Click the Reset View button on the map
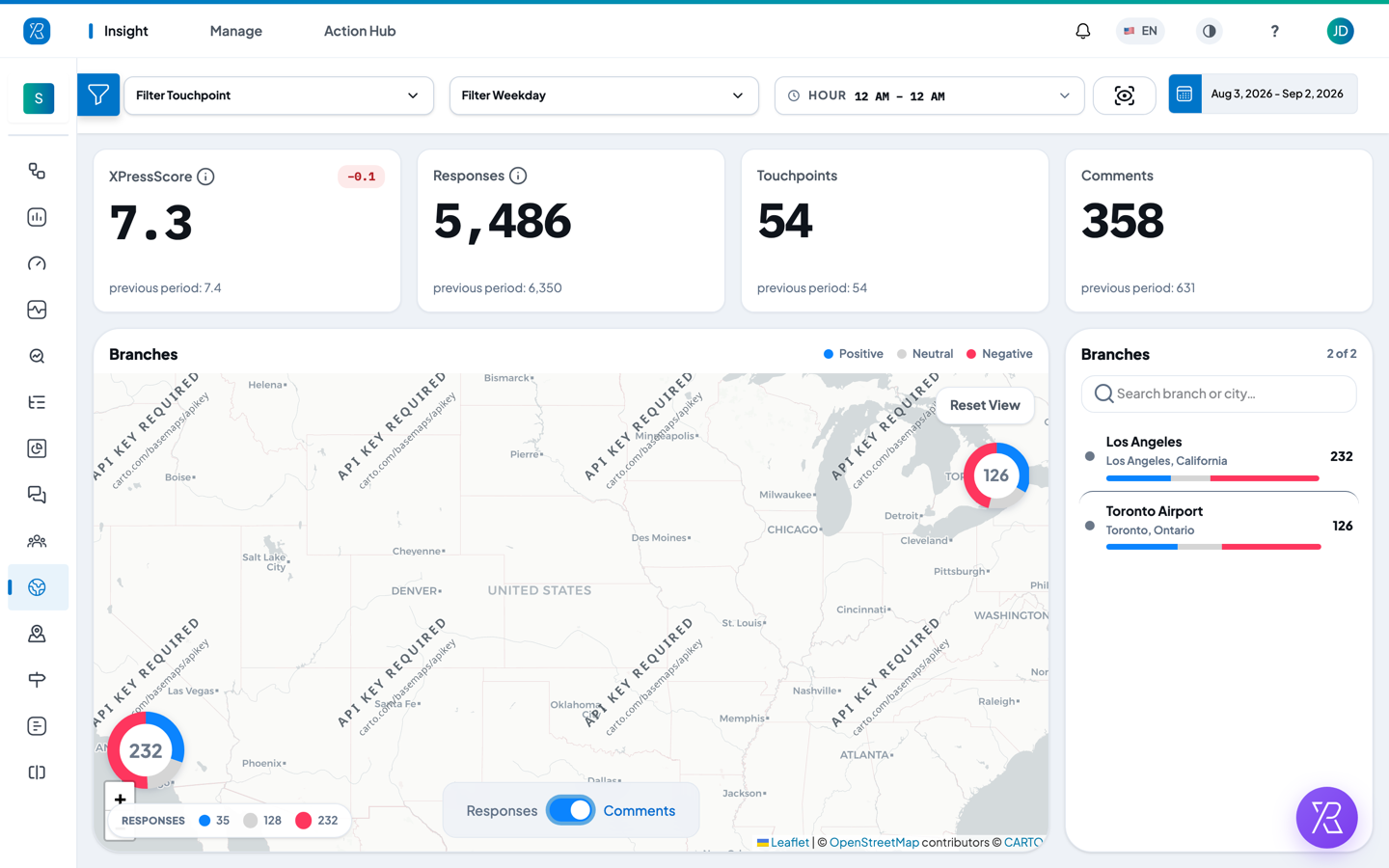 [985, 405]
